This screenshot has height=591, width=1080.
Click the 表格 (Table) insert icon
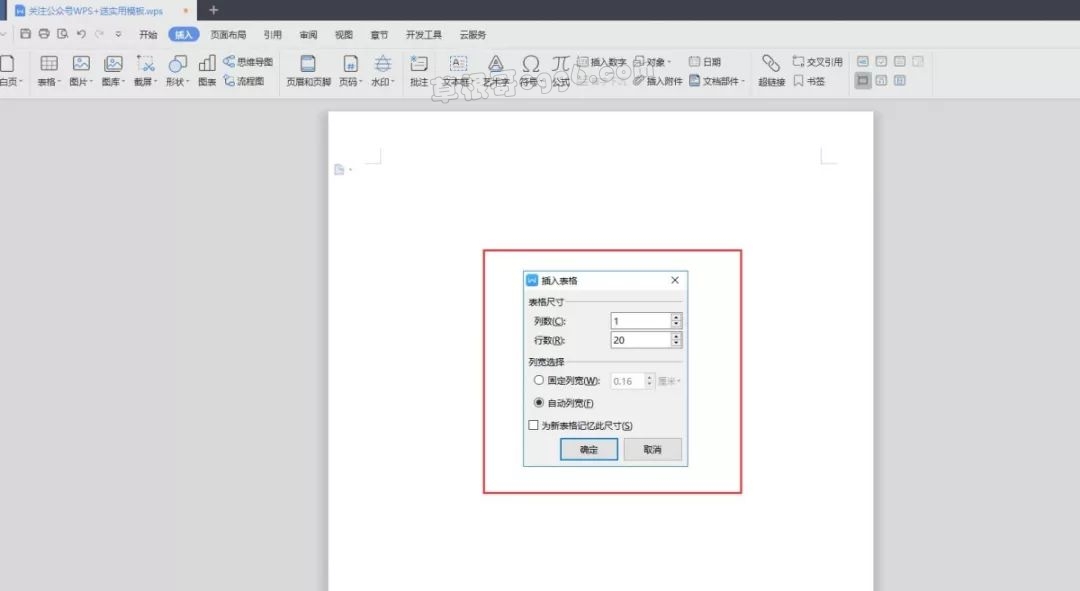(x=48, y=64)
